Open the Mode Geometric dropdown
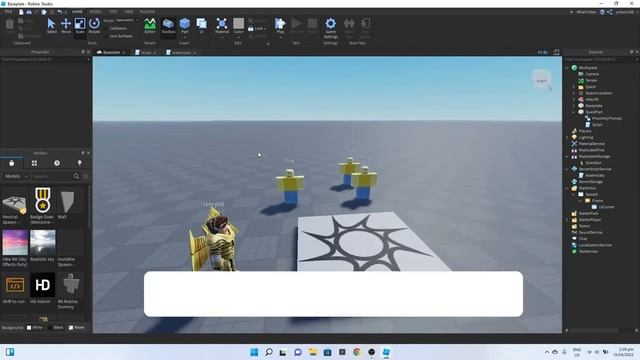The height and width of the screenshot is (360, 640). (x=127, y=20)
